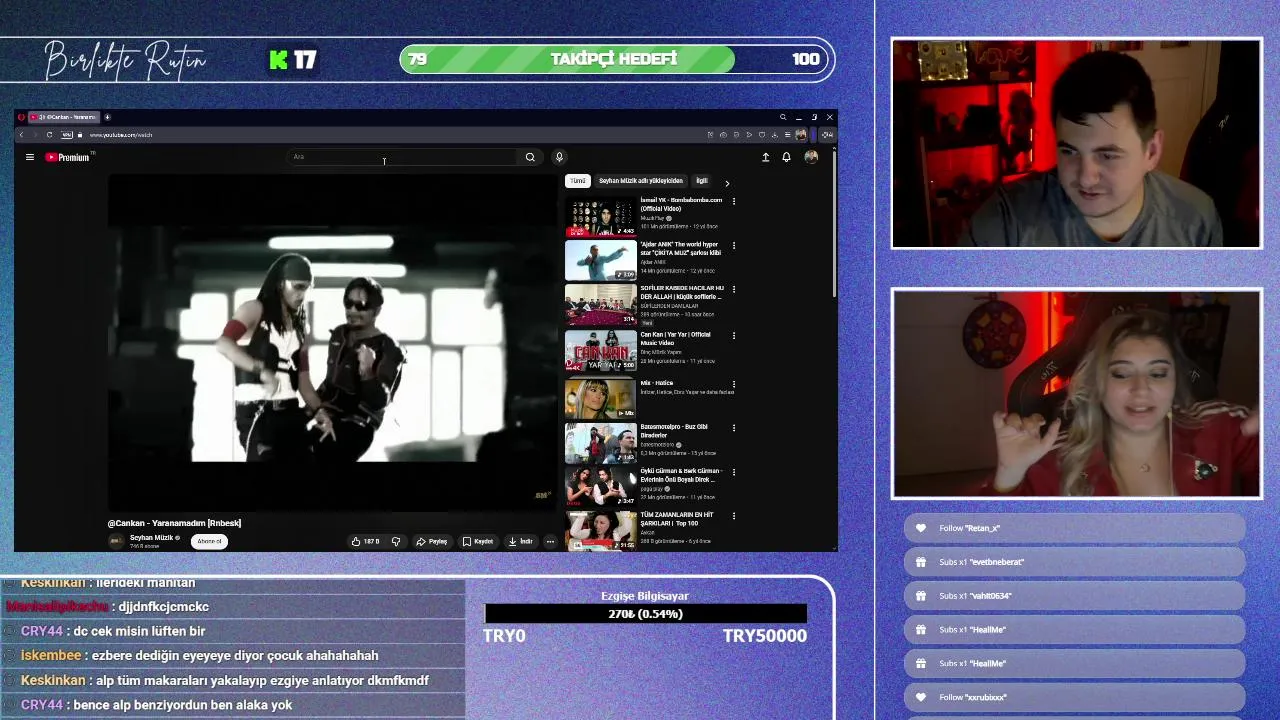Show more filter chips with the arrow
The width and height of the screenshot is (1280, 720).
pos(727,183)
